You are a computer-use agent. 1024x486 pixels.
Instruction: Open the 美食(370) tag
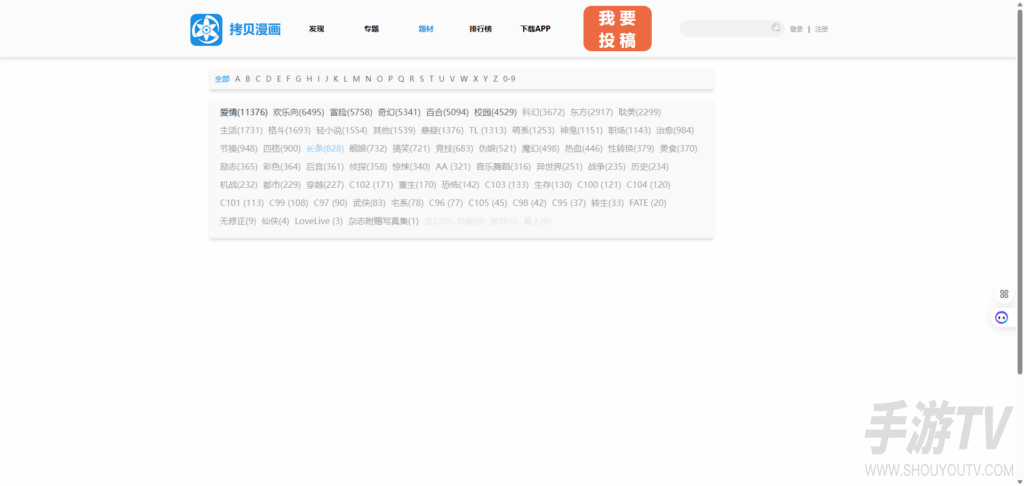679,149
